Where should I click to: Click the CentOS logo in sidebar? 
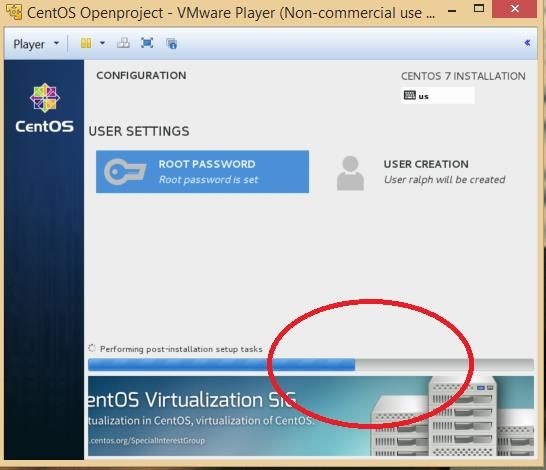click(45, 108)
